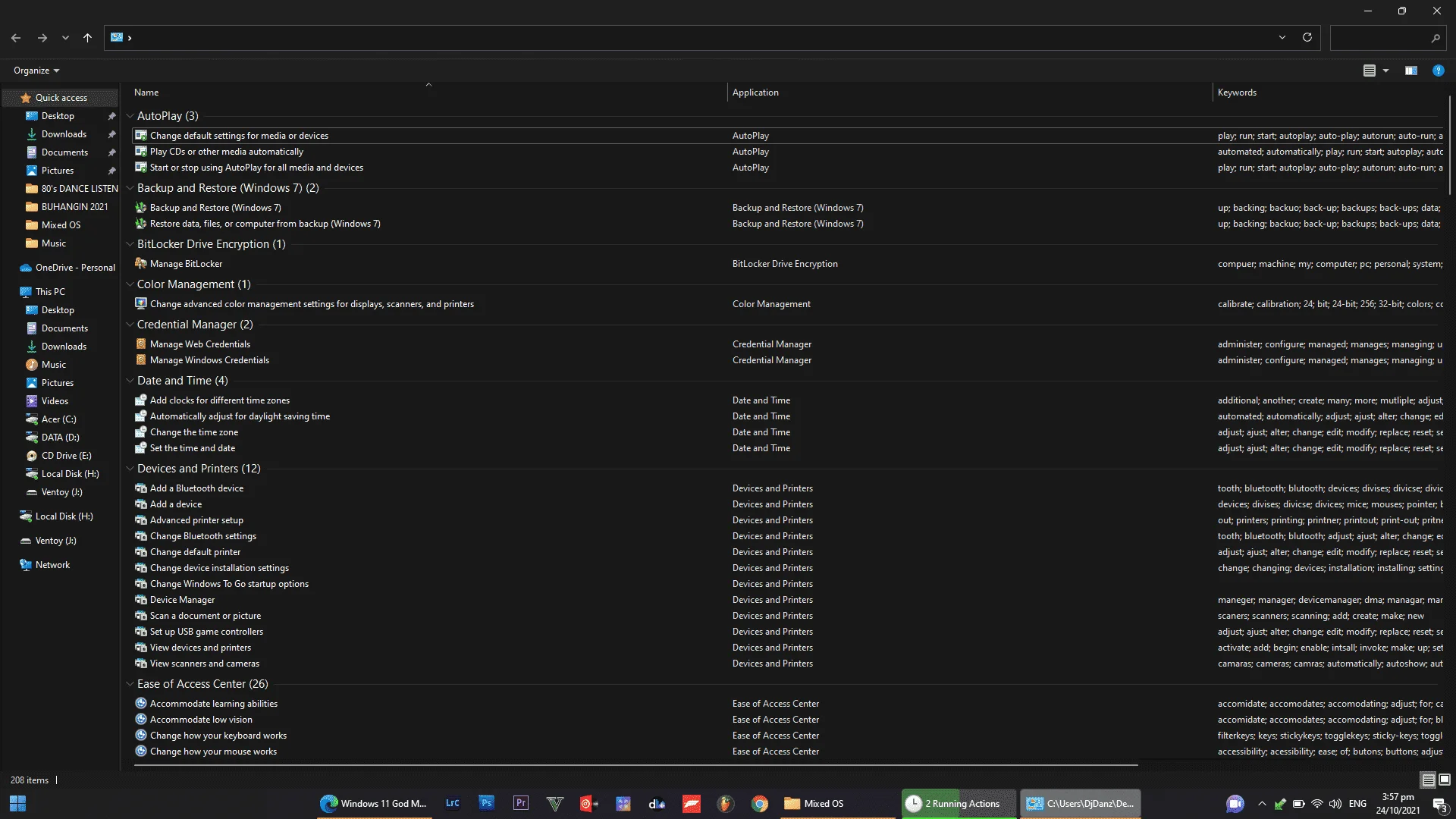
Task: Switch to large icons view in status bar
Action: point(1445,780)
